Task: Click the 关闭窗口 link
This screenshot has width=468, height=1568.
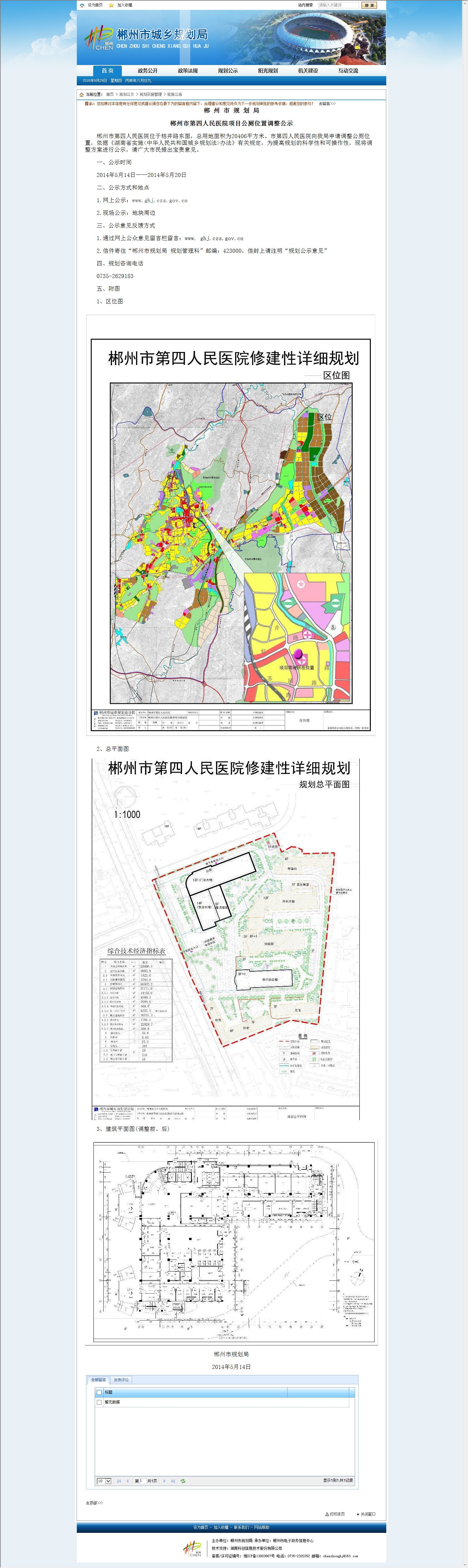Action: click(366, 1514)
